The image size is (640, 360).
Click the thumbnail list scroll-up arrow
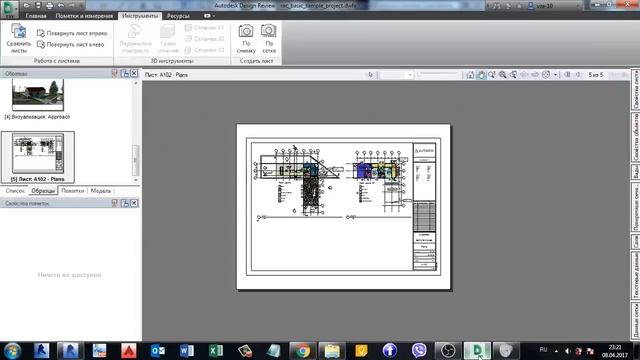point(136,83)
